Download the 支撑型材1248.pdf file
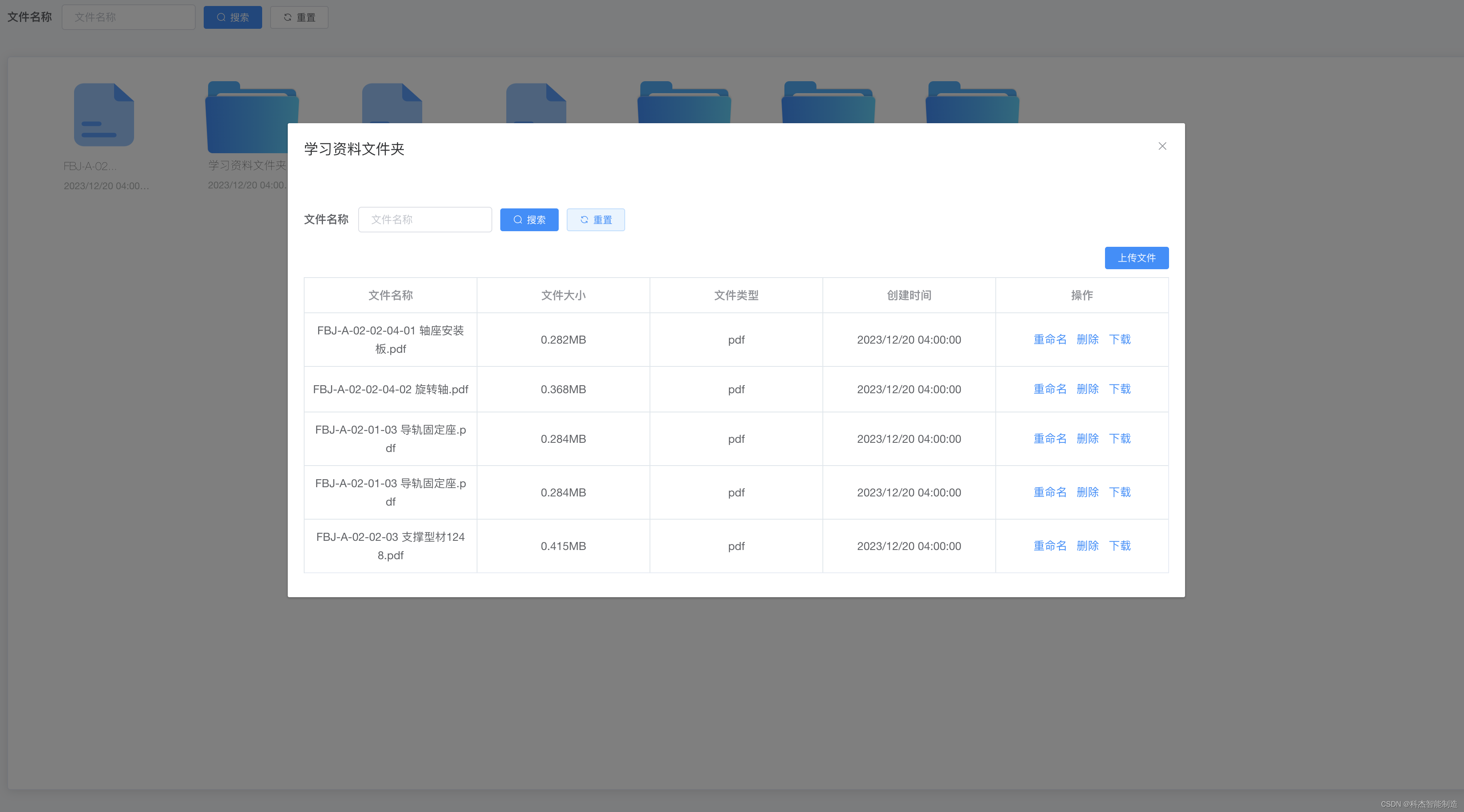1464x812 pixels. [x=1120, y=546]
